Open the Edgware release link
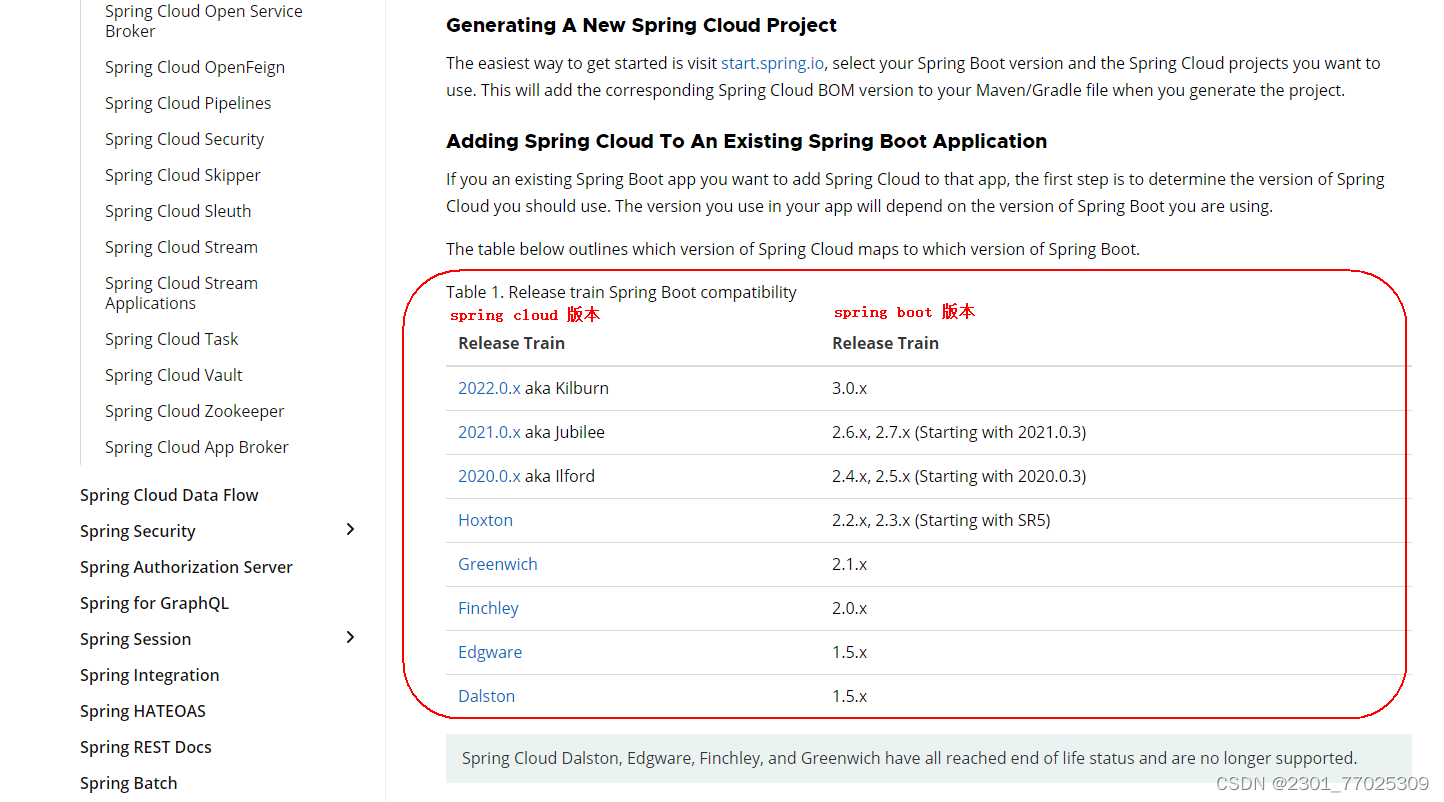1444x802 pixels. (490, 652)
